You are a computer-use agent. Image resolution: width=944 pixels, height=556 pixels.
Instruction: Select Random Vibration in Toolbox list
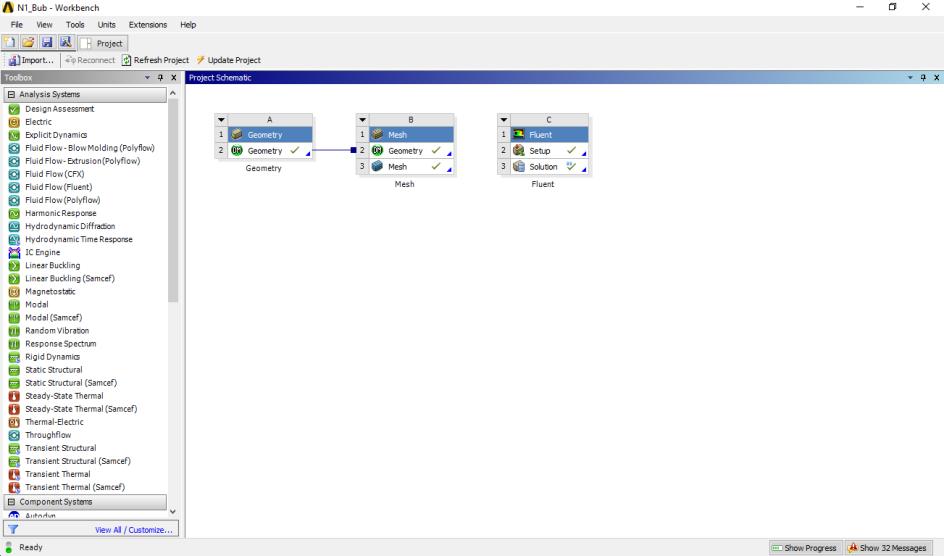point(57,331)
